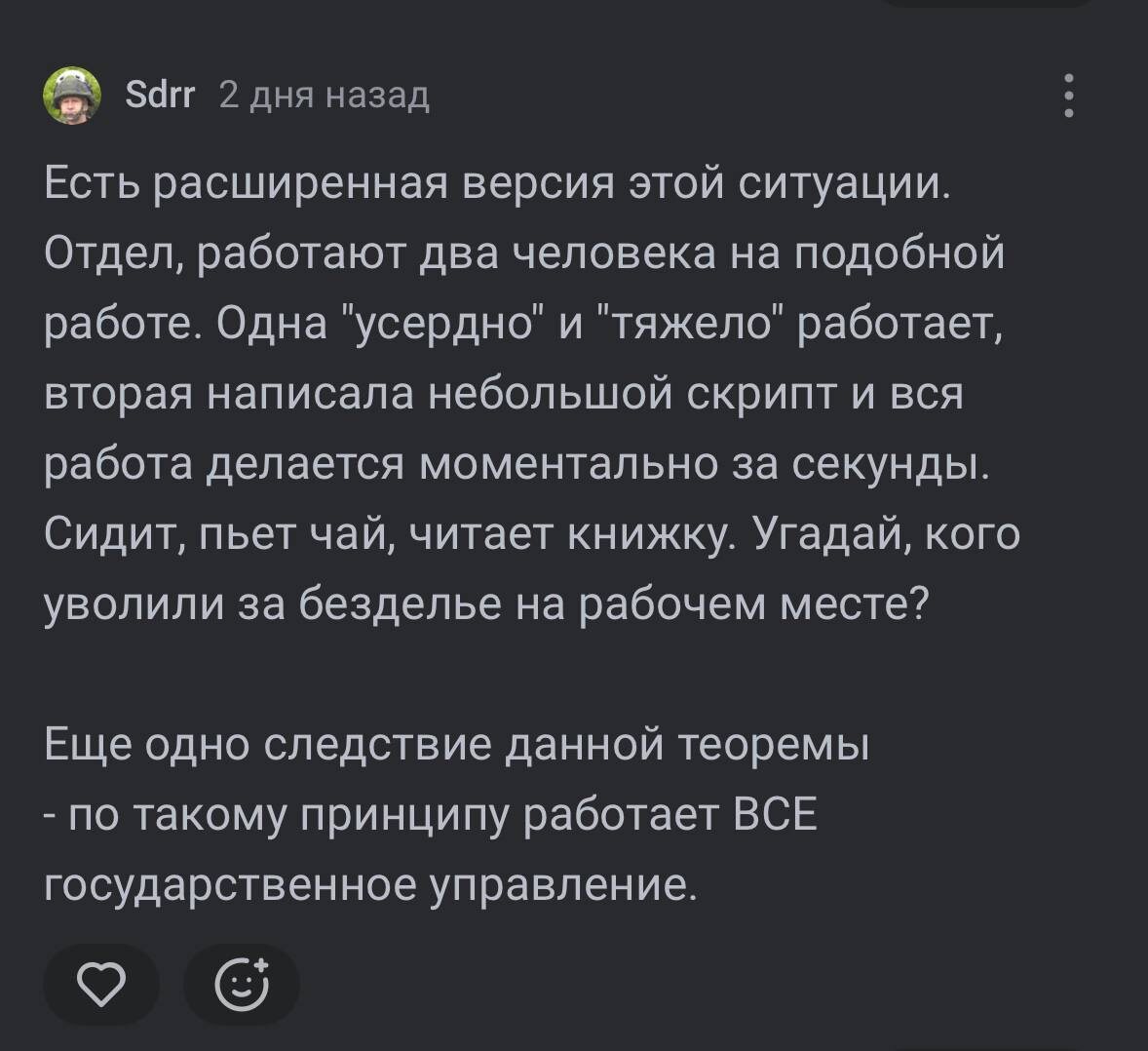Open comment actions via vertical dots icon

click(1068, 96)
